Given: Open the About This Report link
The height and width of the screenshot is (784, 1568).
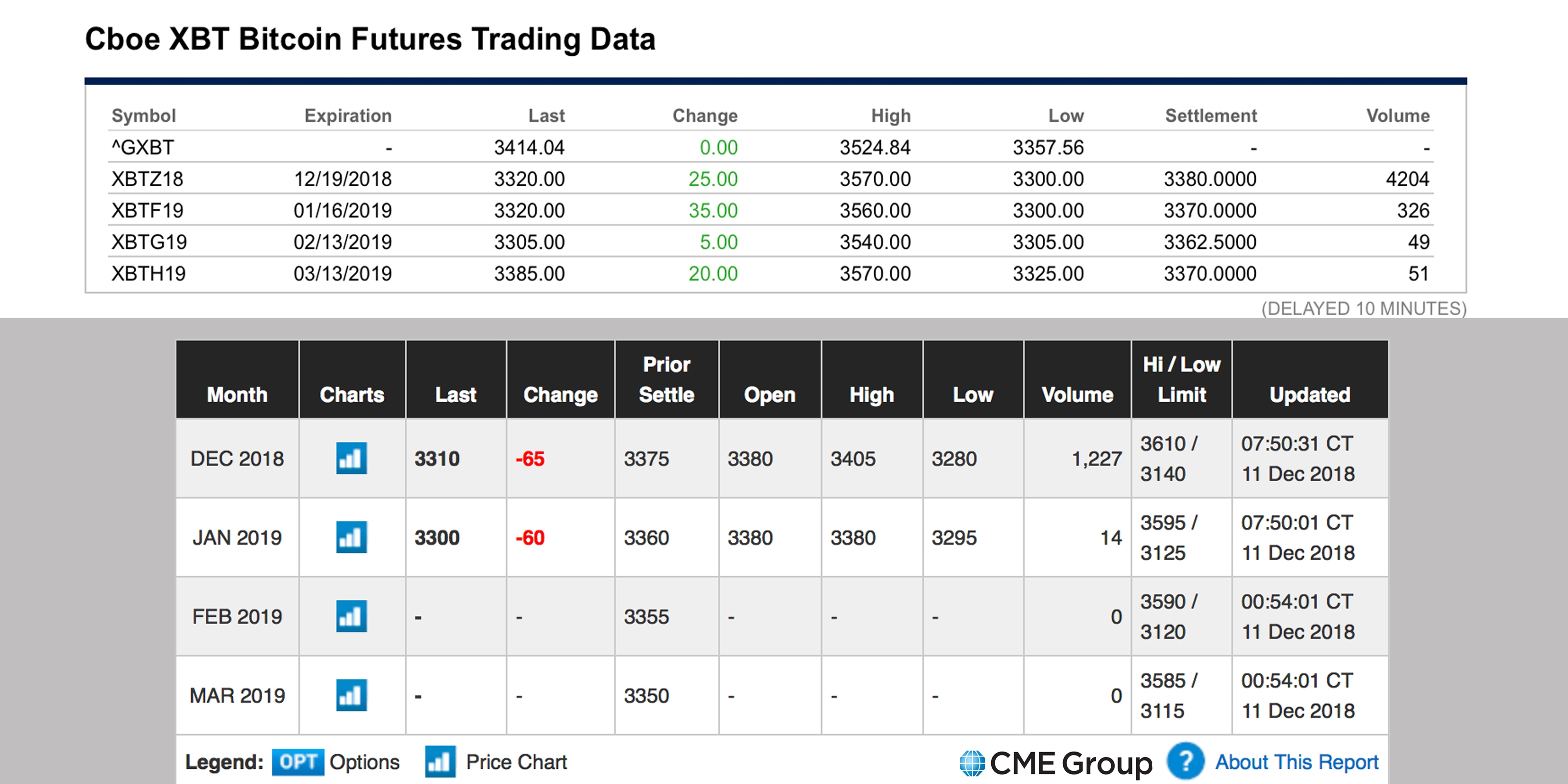Looking at the screenshot, I should [1297, 761].
